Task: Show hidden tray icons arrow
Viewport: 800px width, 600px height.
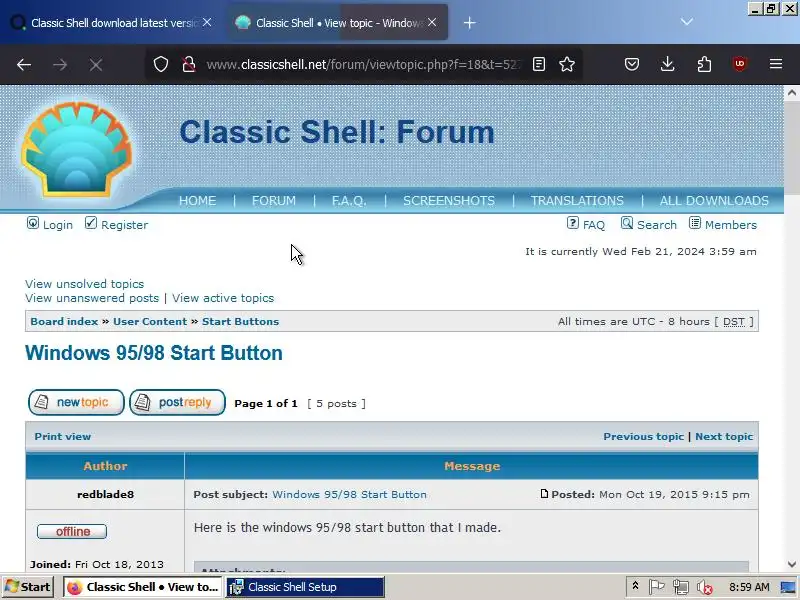Action: [x=635, y=586]
